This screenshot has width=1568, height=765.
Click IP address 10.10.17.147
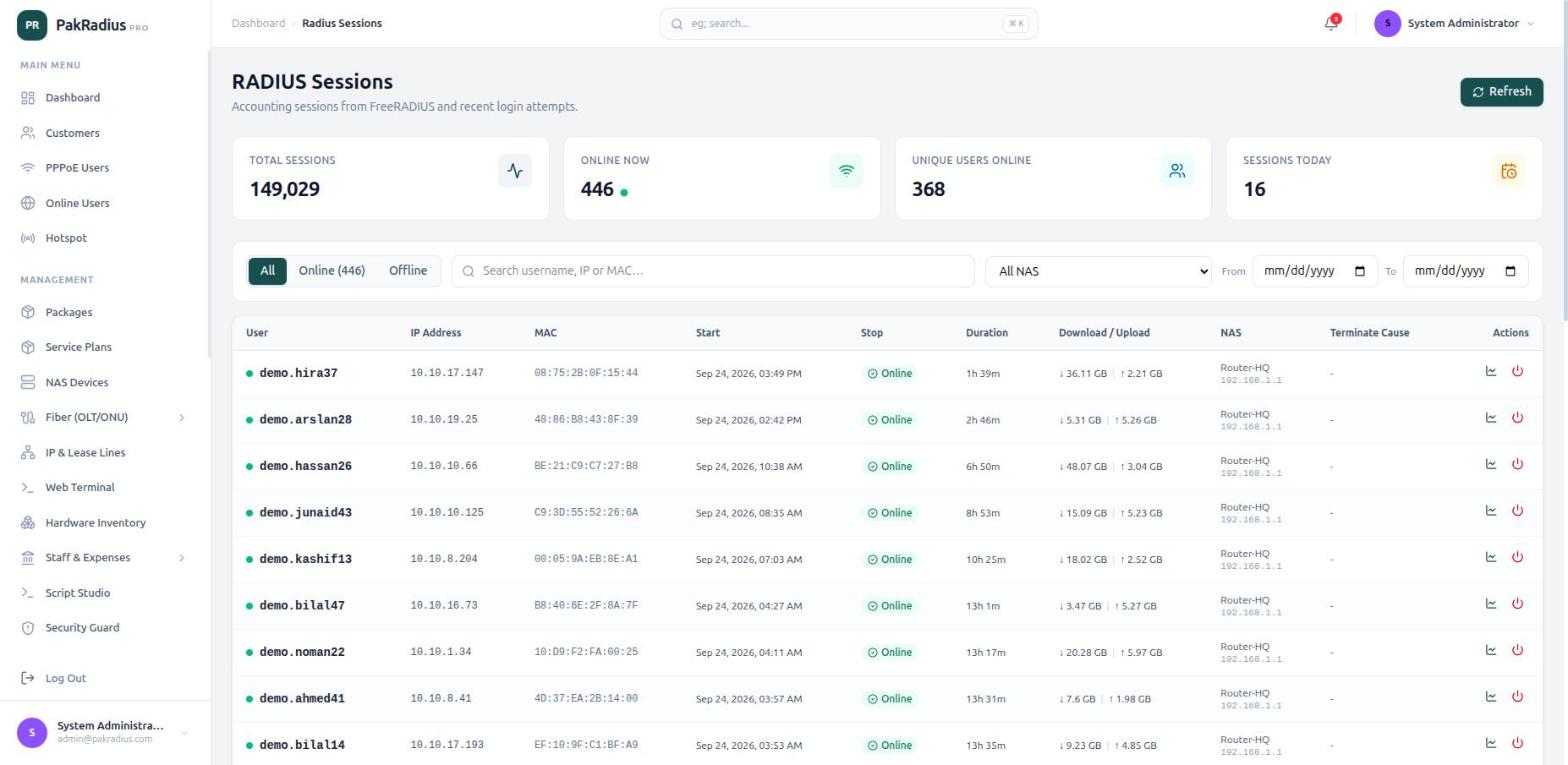446,373
